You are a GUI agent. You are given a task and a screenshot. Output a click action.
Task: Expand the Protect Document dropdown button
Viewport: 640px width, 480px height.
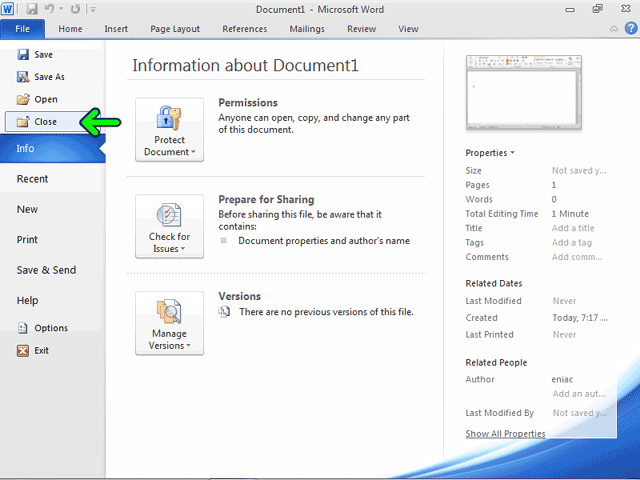(x=169, y=130)
